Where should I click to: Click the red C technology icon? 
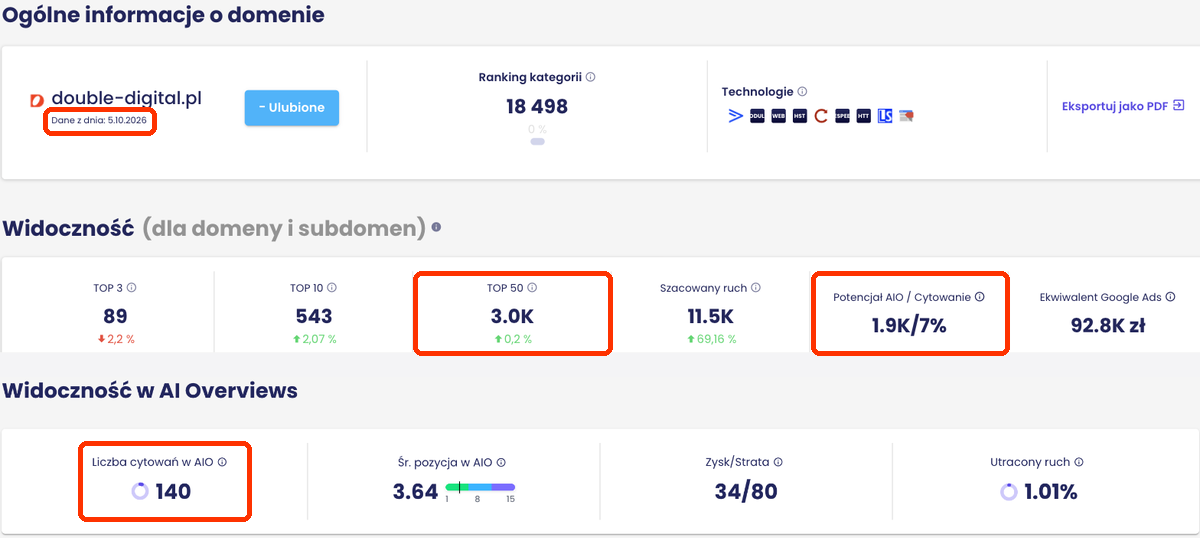point(821,116)
